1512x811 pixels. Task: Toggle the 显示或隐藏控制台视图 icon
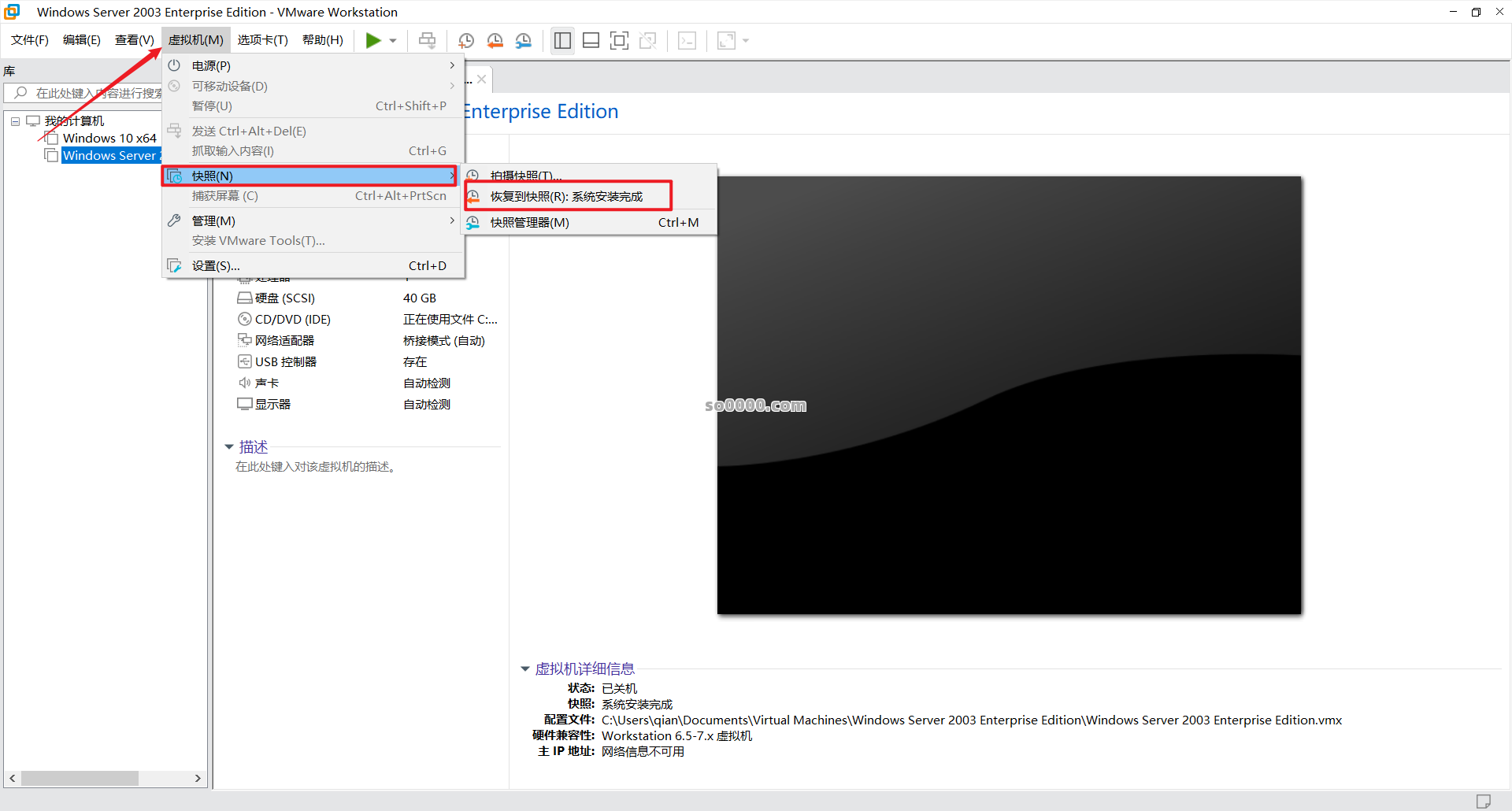[x=687, y=40]
